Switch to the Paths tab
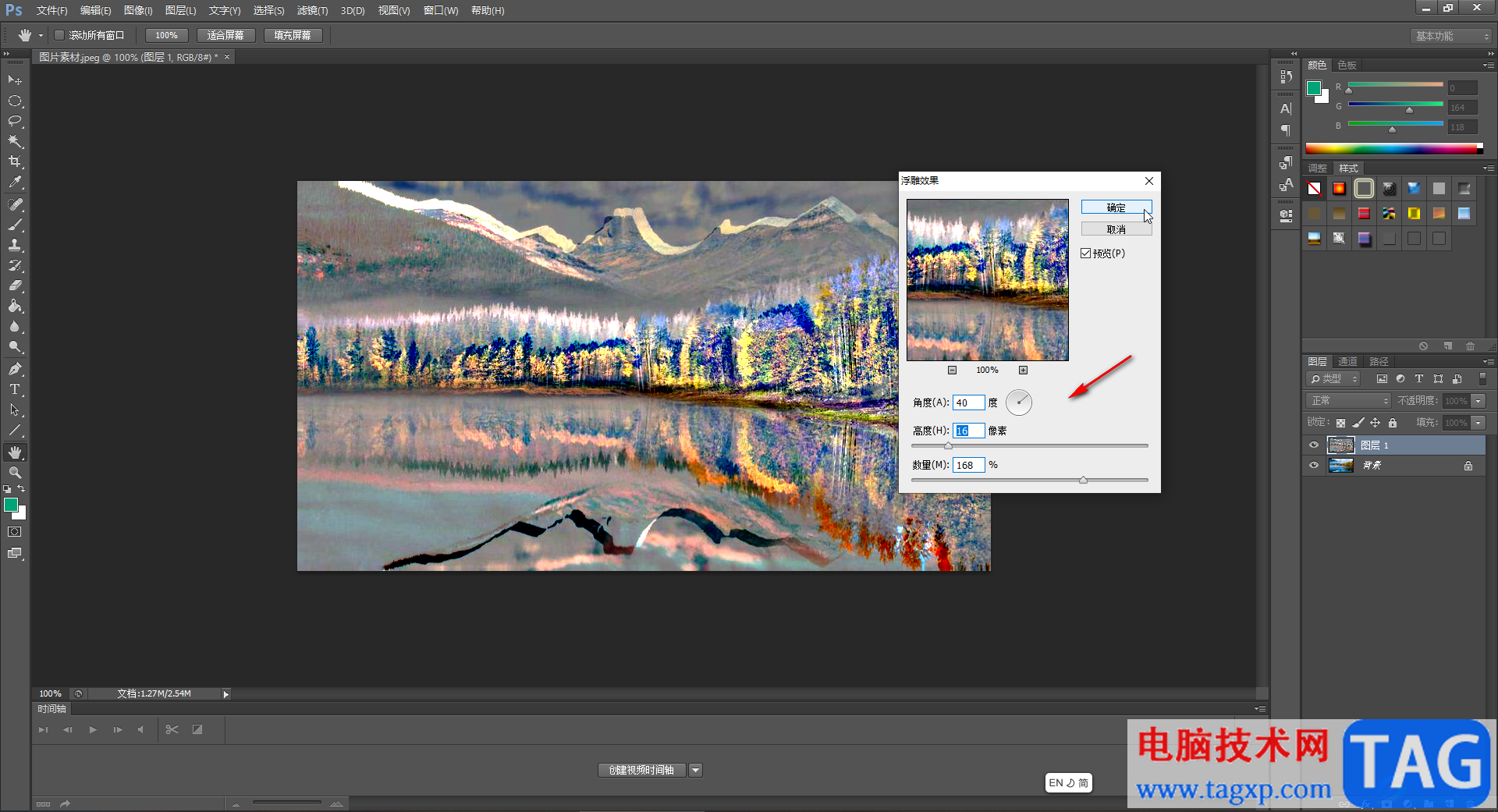The height and width of the screenshot is (812, 1498). [x=1379, y=362]
